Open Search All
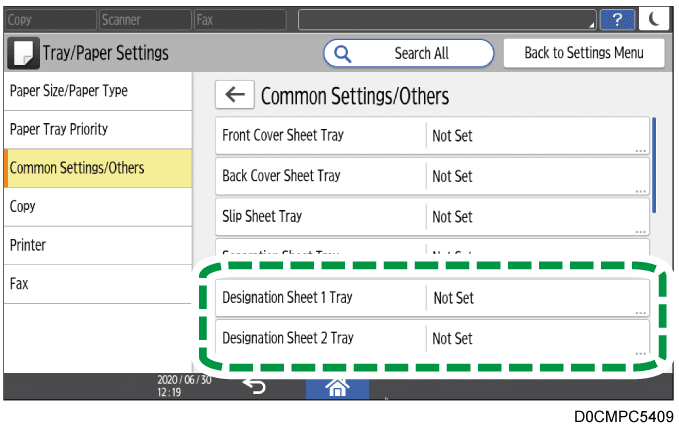679x427 pixels. (408, 53)
